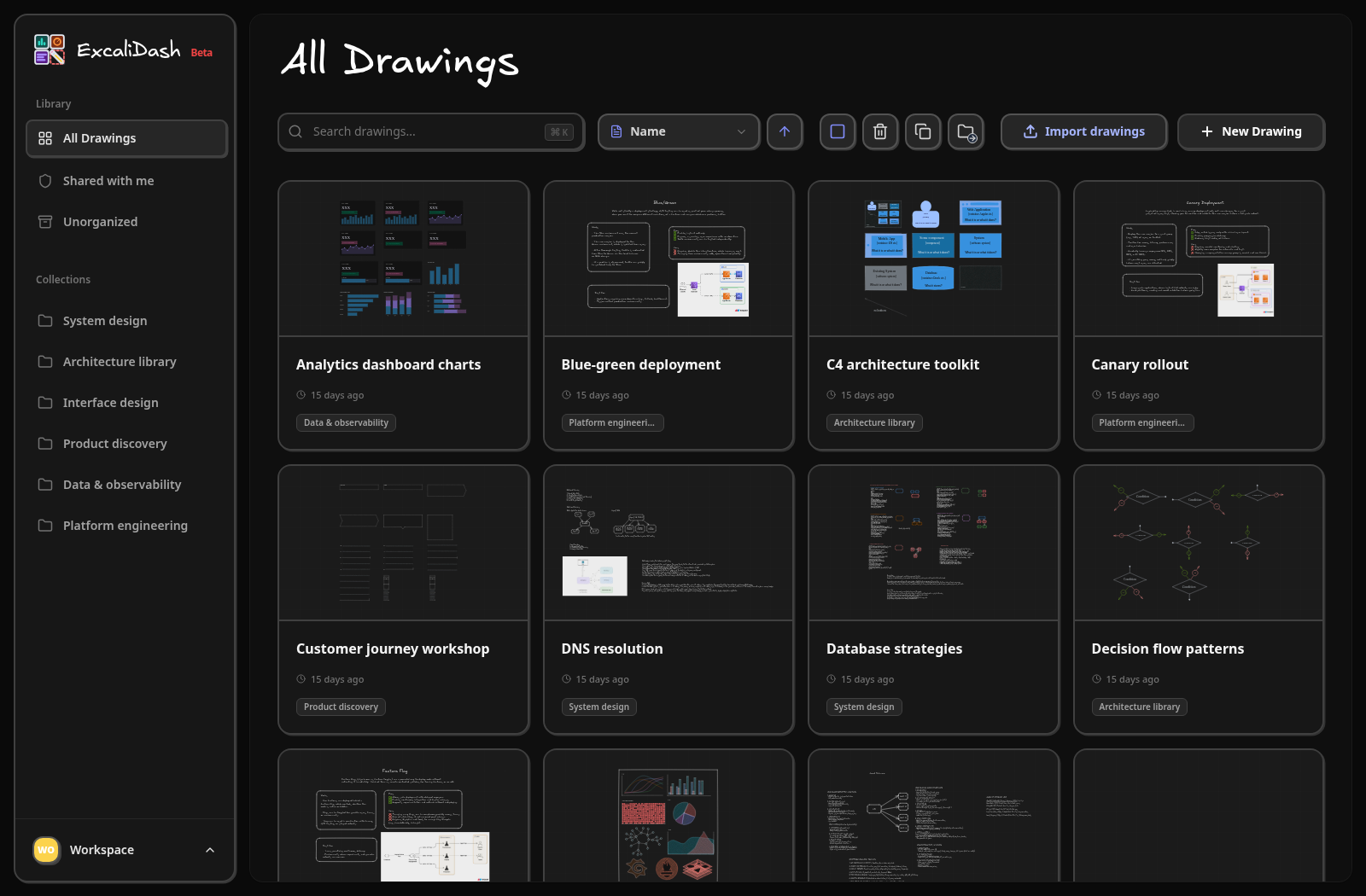Click the 15 days ago text on Canary rollout
This screenshot has width=1366, height=896.
[1132, 395]
